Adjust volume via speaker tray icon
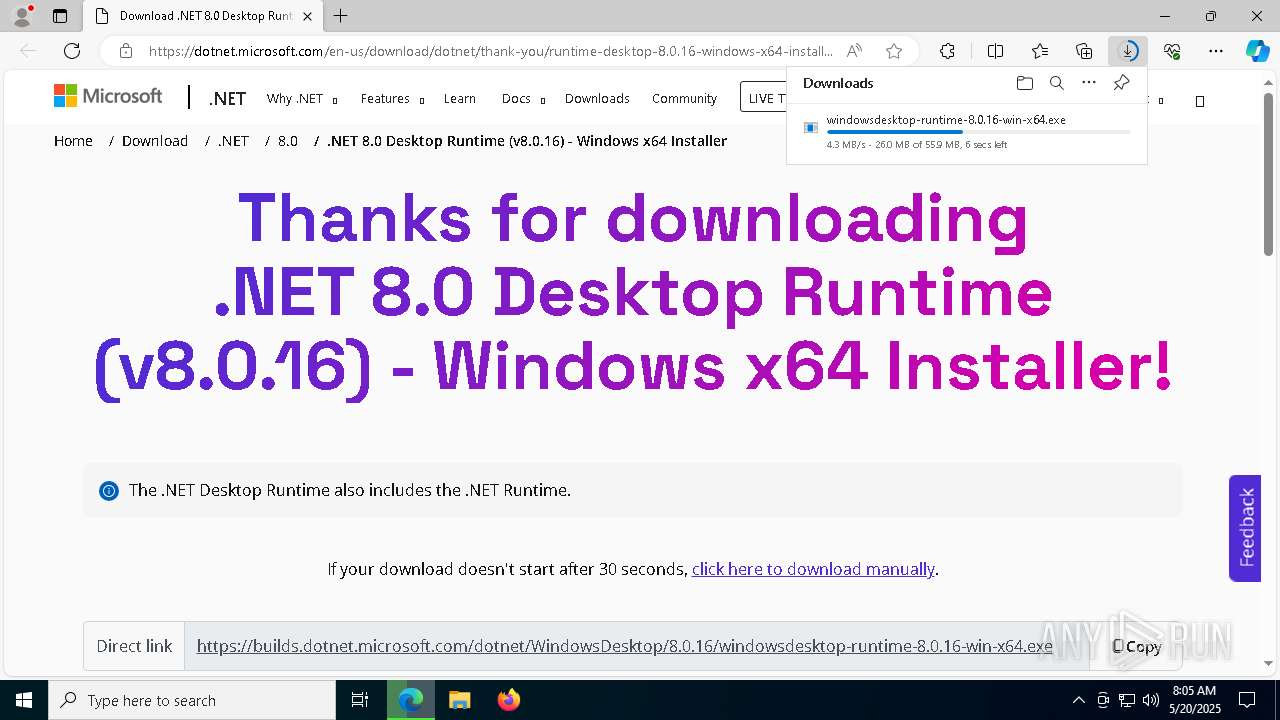Screen dimensions: 1280x720 pos(1151,700)
